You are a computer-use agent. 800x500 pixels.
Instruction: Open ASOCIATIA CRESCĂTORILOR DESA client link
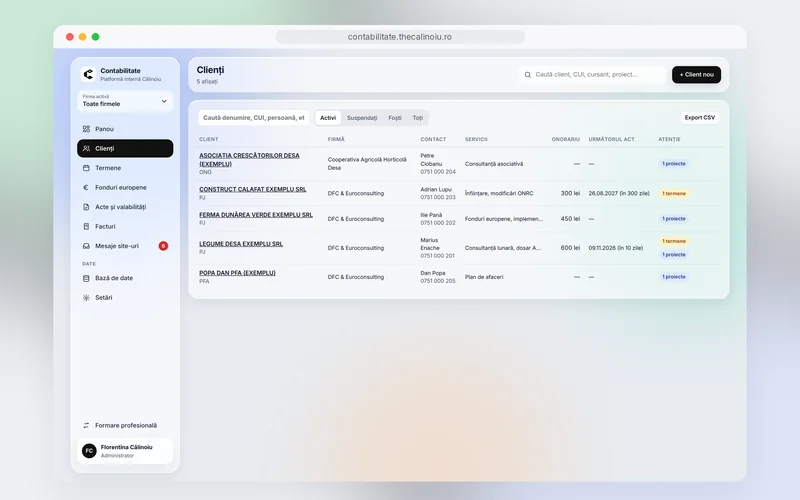coord(249,160)
